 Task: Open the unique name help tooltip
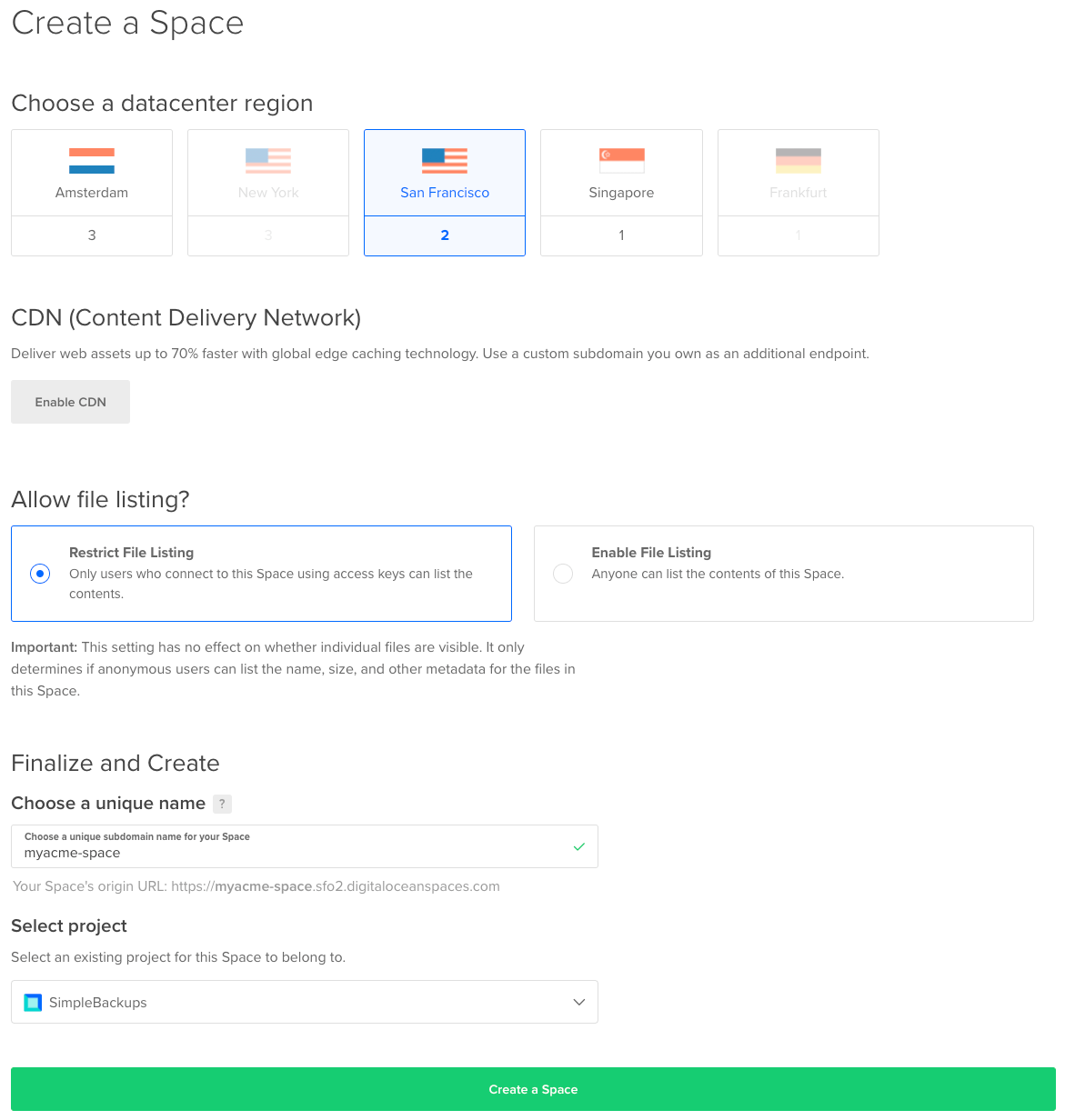point(222,804)
